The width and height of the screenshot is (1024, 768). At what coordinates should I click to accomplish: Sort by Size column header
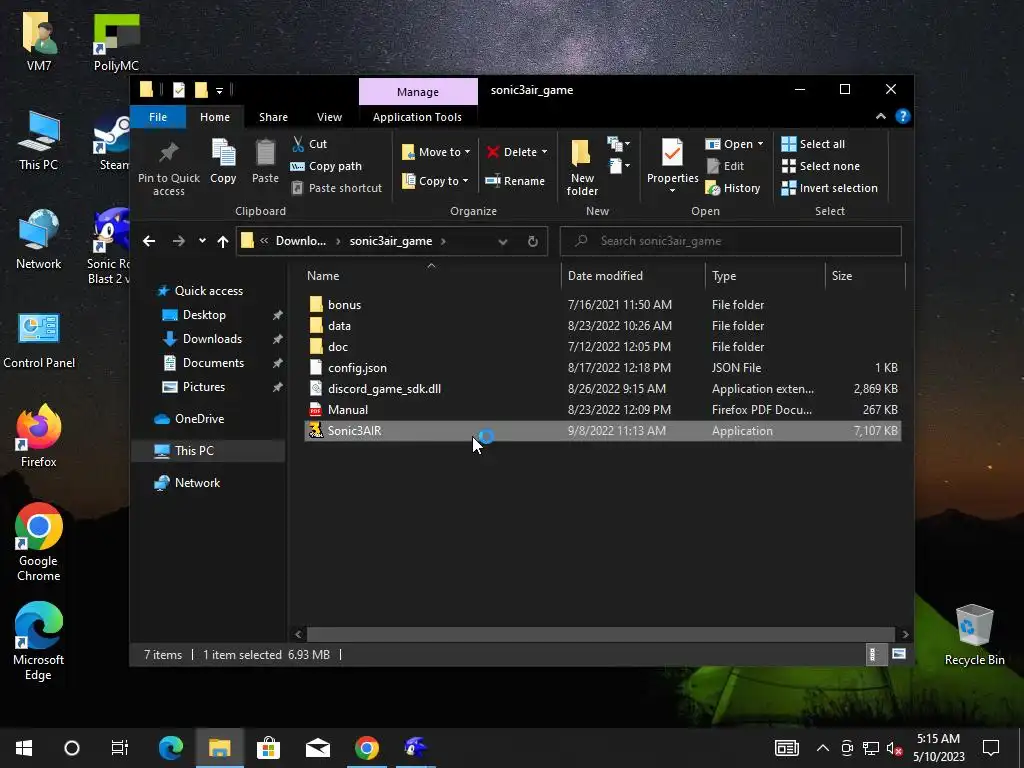click(x=865, y=276)
